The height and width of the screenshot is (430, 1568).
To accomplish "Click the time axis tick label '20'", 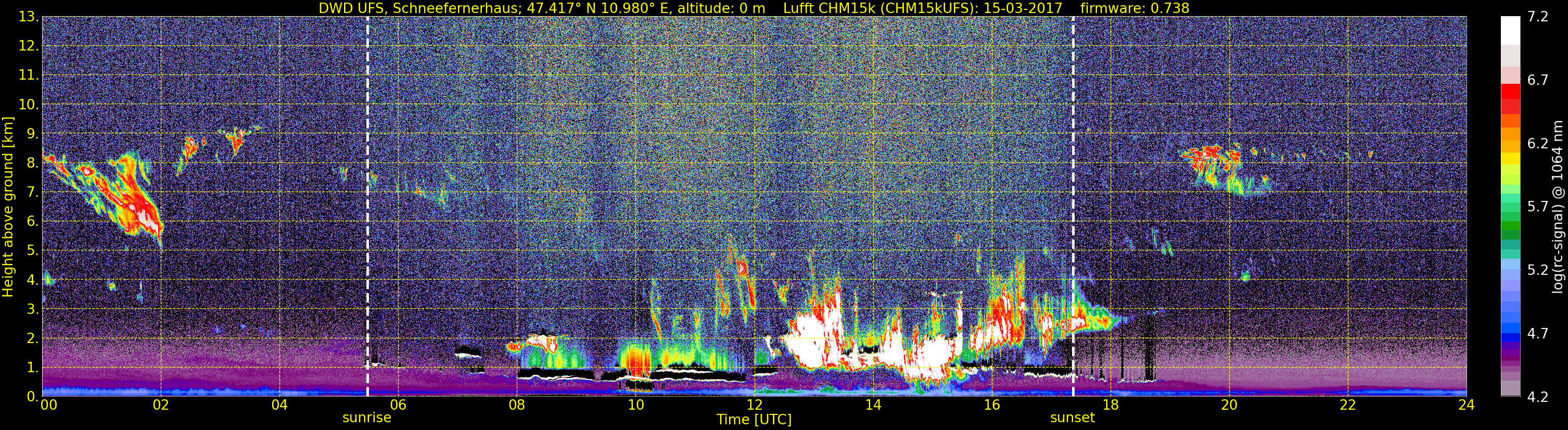I will coord(1229,406).
